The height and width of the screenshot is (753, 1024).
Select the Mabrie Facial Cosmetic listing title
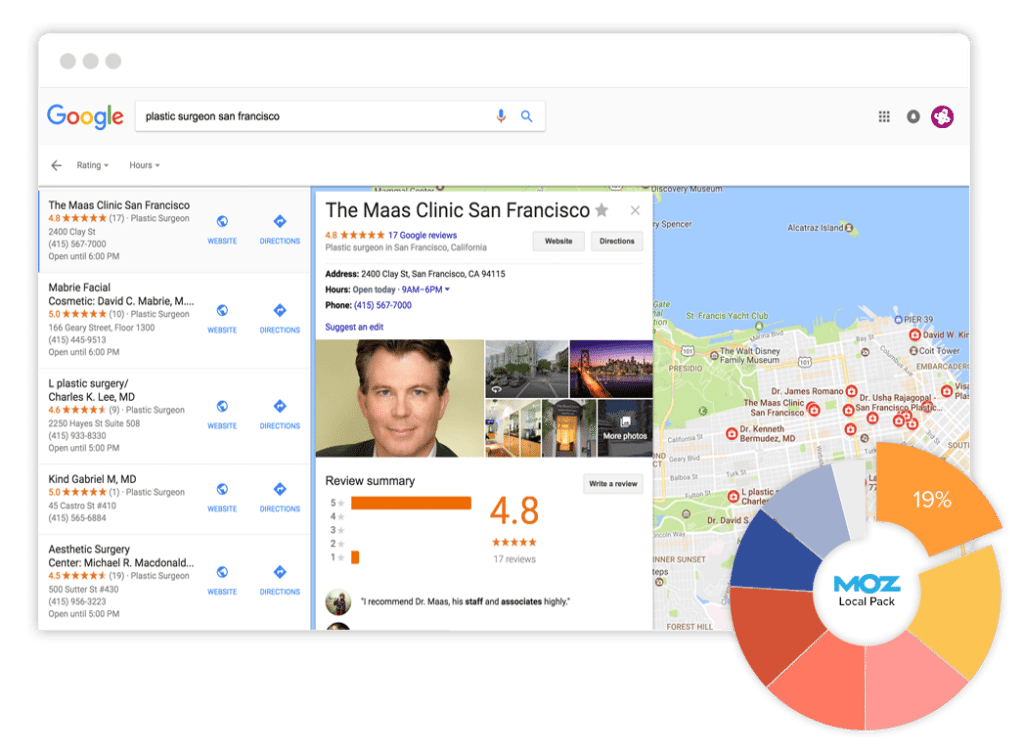121,294
